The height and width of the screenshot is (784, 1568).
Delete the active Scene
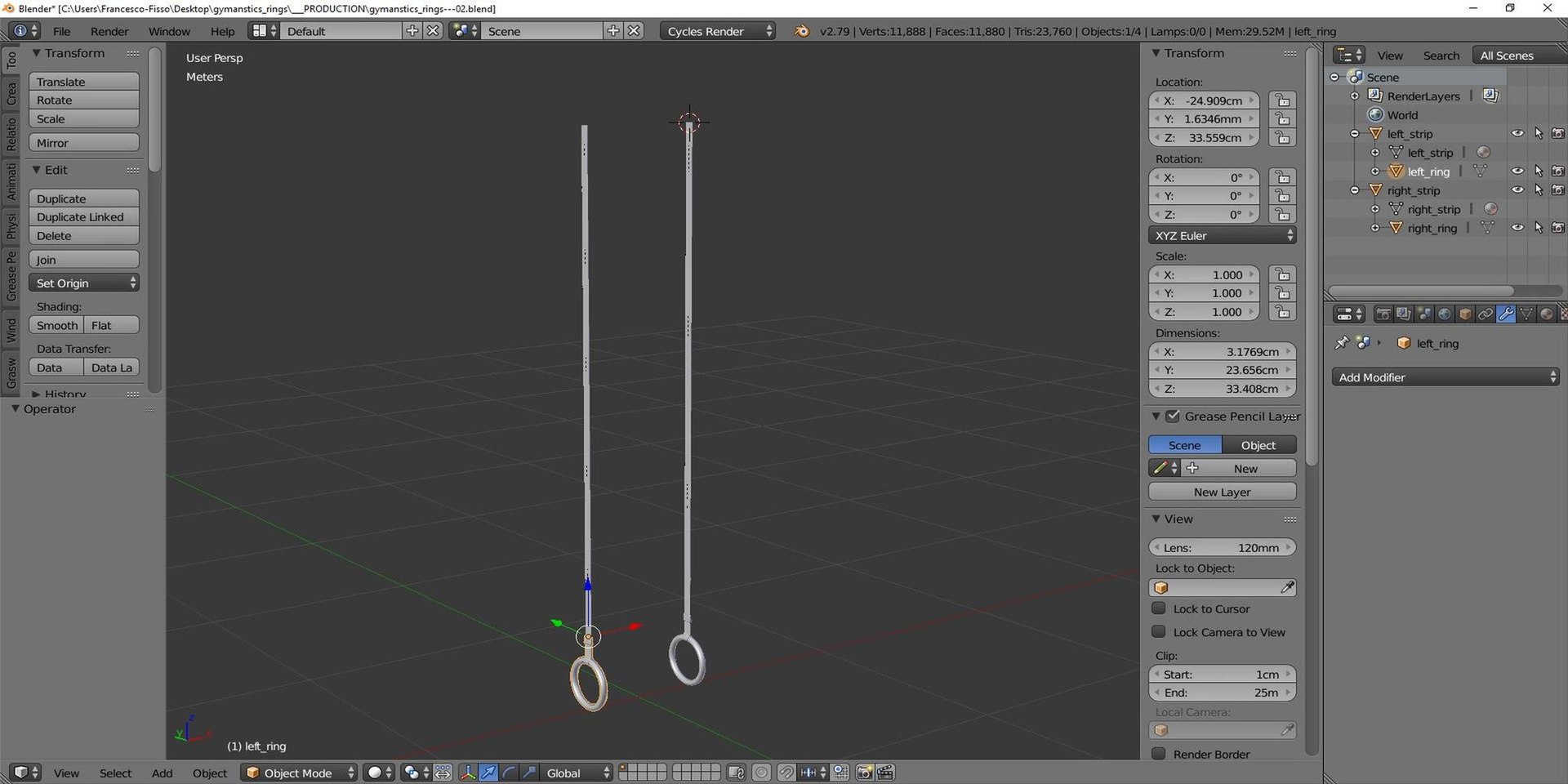tap(634, 31)
